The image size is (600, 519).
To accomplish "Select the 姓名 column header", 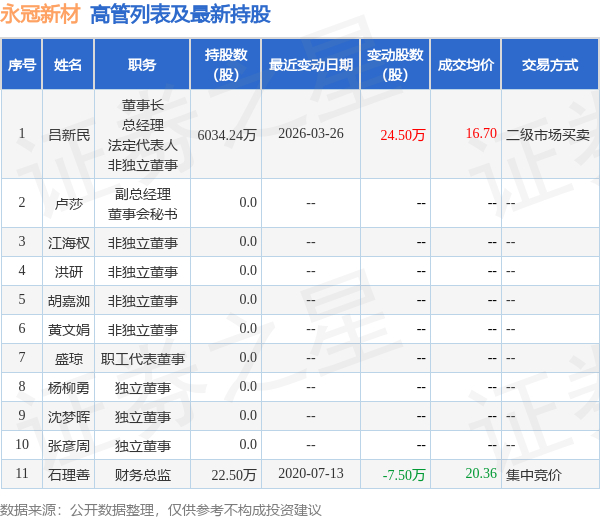I will [68, 64].
